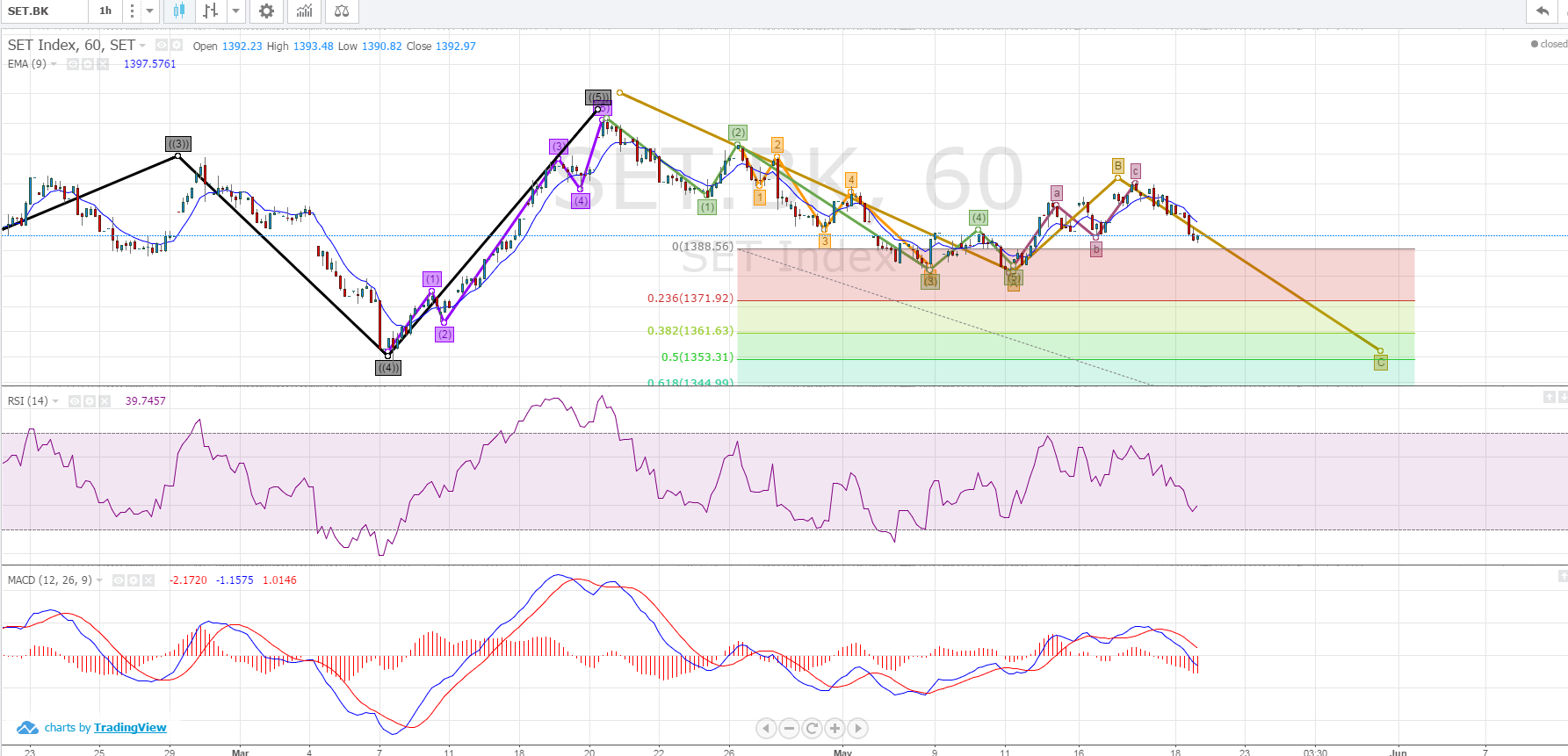The height and width of the screenshot is (756, 1568).
Task: Reset chart view with circular arrow
Action: coord(812,728)
